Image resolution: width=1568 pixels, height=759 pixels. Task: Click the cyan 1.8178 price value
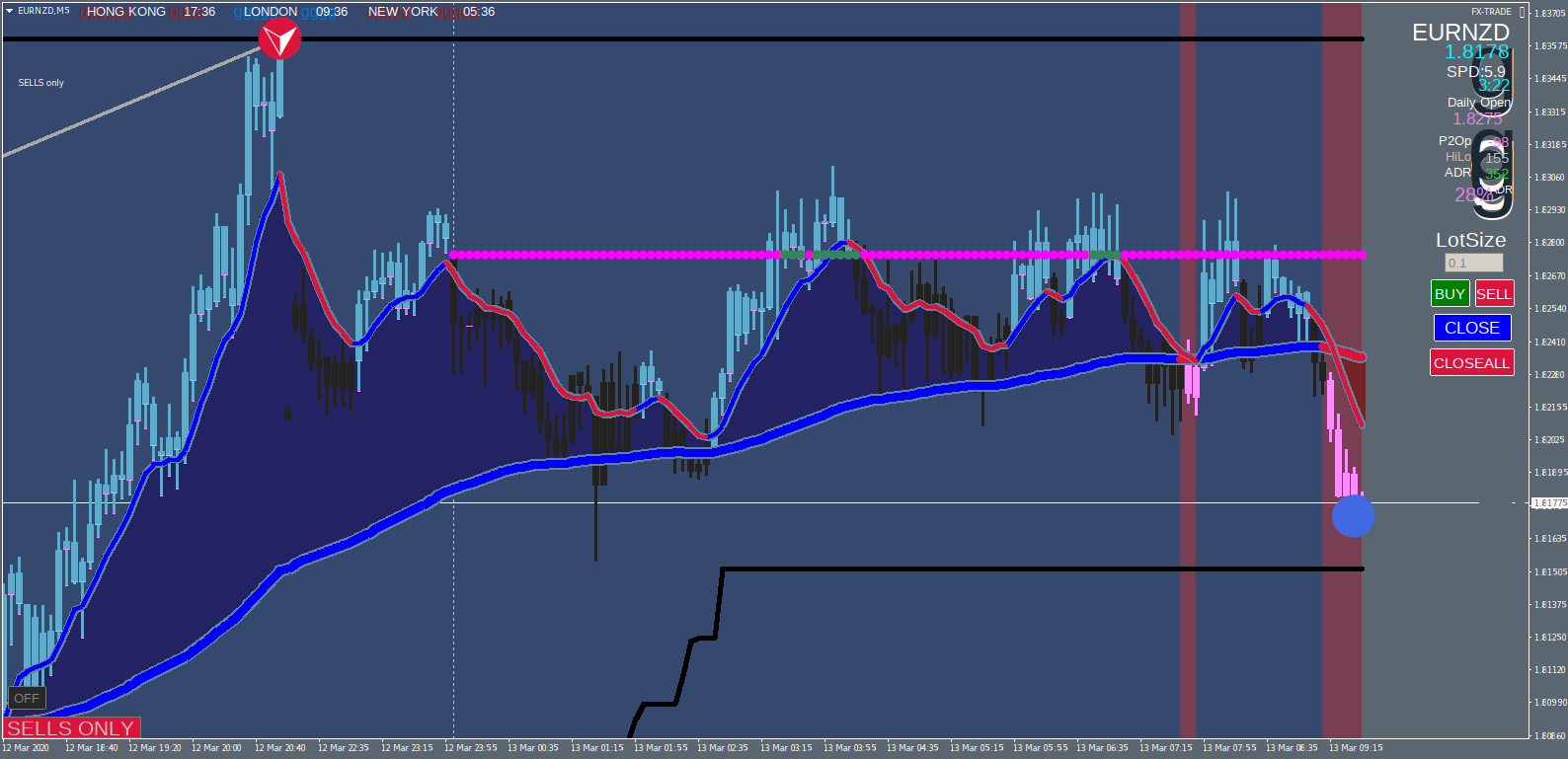coord(1477,52)
